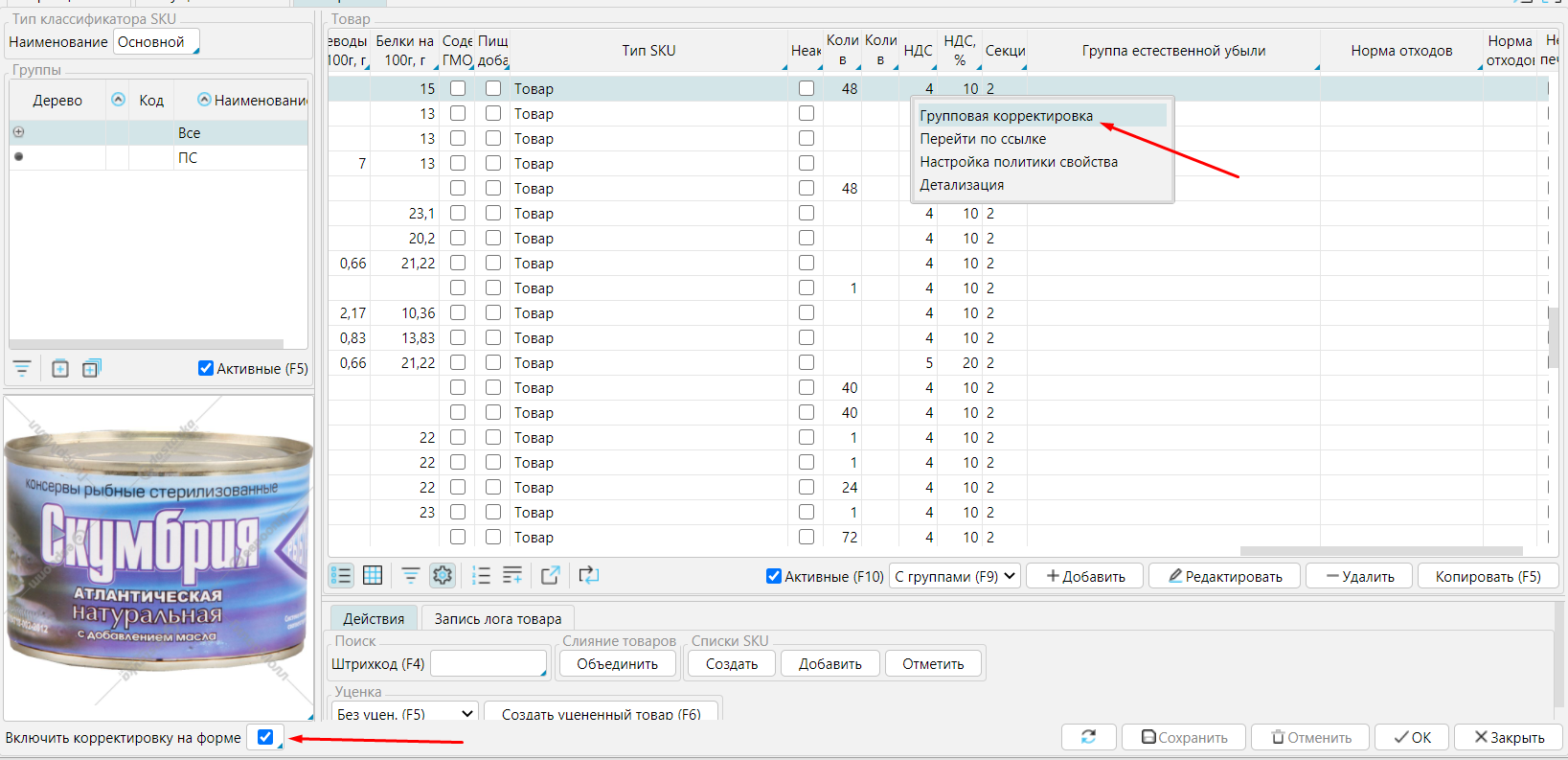Open the С группами (F9) dropdown
Screen dimensions: 1568x760
tap(954, 576)
